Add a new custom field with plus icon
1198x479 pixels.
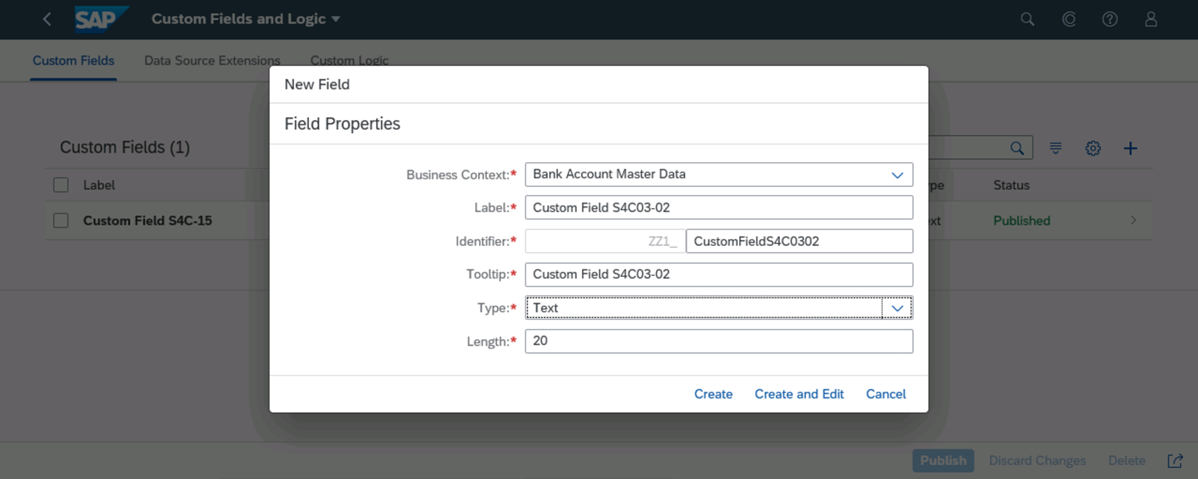[1130, 148]
